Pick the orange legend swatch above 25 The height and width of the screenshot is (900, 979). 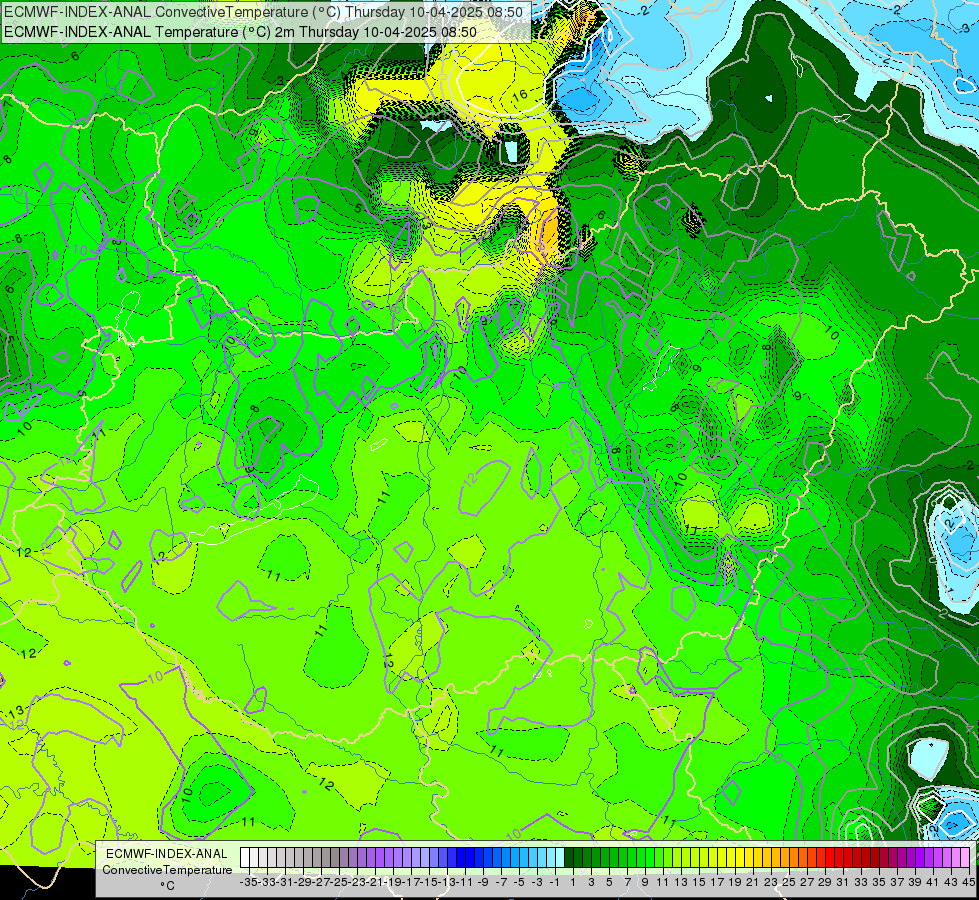click(x=785, y=858)
